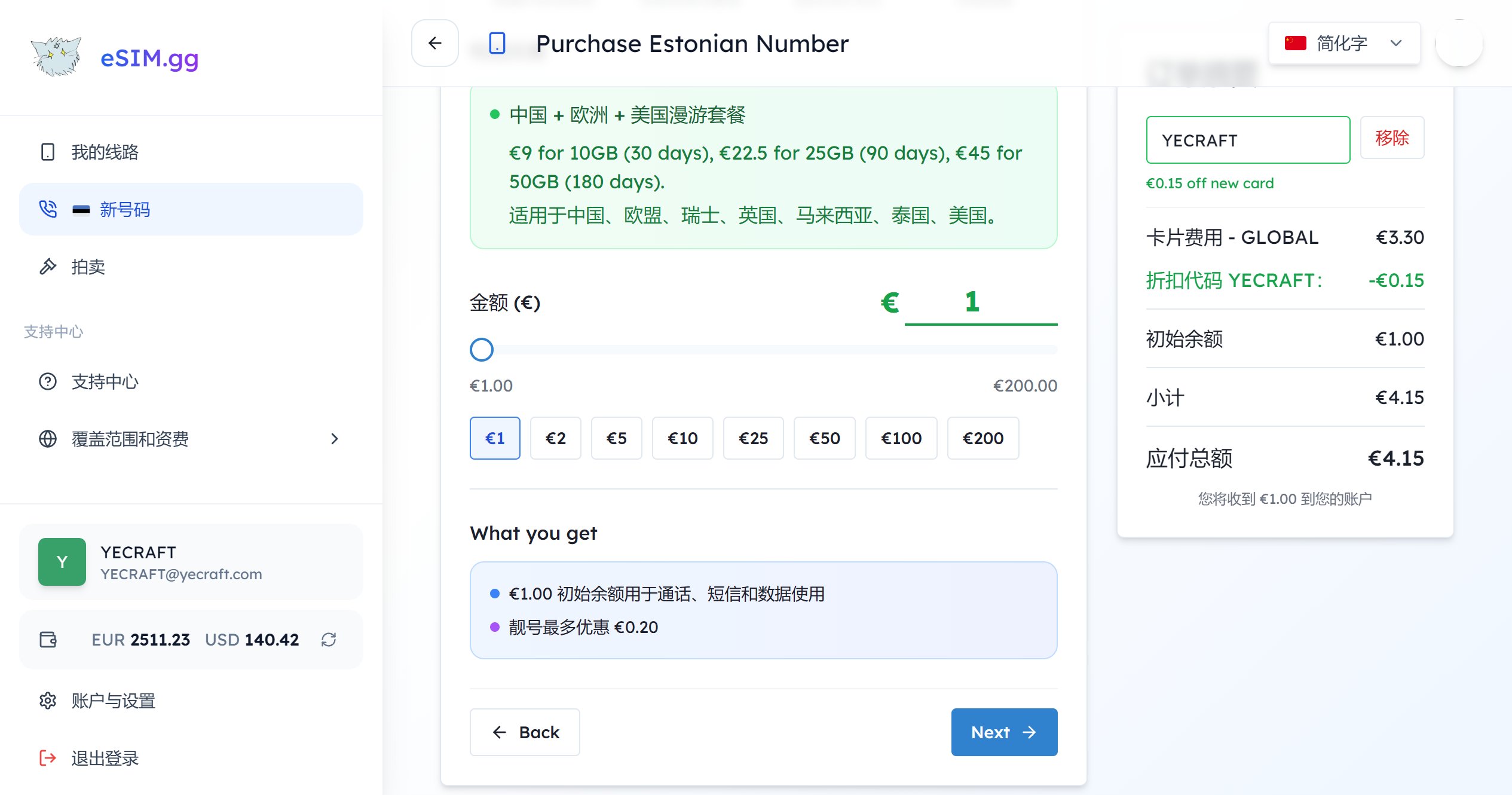The width and height of the screenshot is (1512, 795).
Task: Click the phone icon next to page title
Action: coord(497,44)
